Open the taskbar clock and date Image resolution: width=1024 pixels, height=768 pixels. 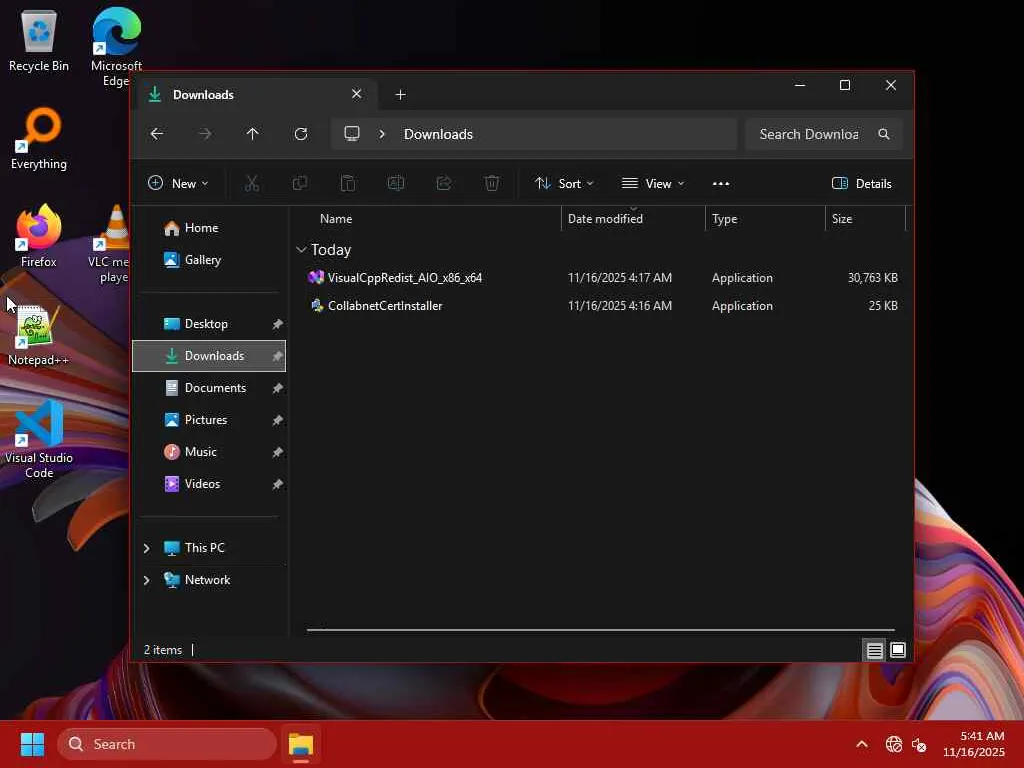(974, 744)
